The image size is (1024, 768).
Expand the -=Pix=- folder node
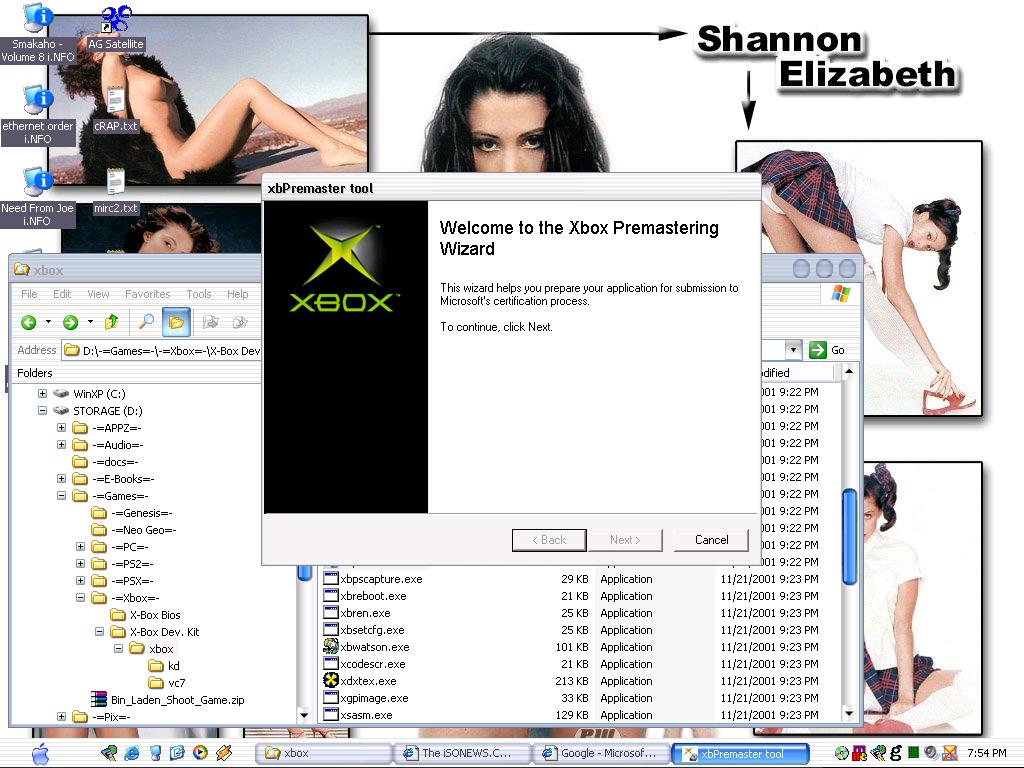click(x=61, y=716)
